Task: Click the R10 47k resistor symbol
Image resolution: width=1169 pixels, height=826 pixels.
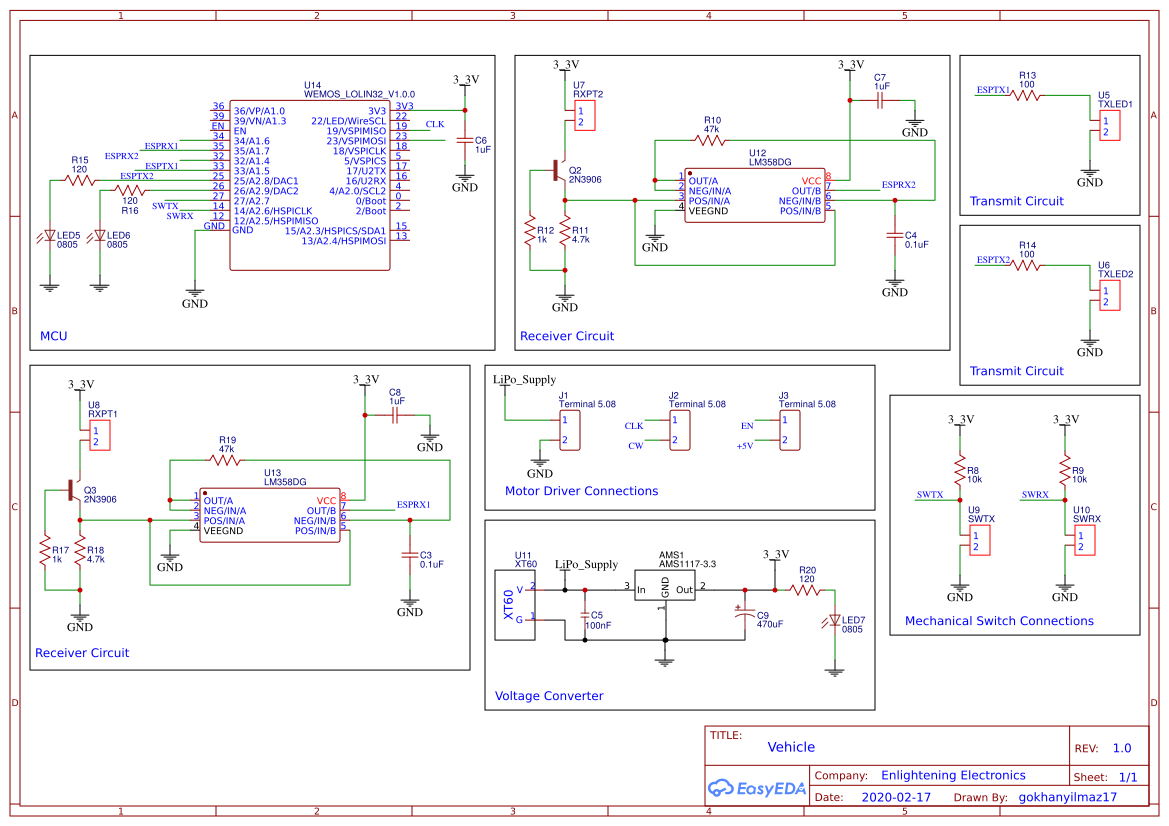Action: tap(712, 141)
